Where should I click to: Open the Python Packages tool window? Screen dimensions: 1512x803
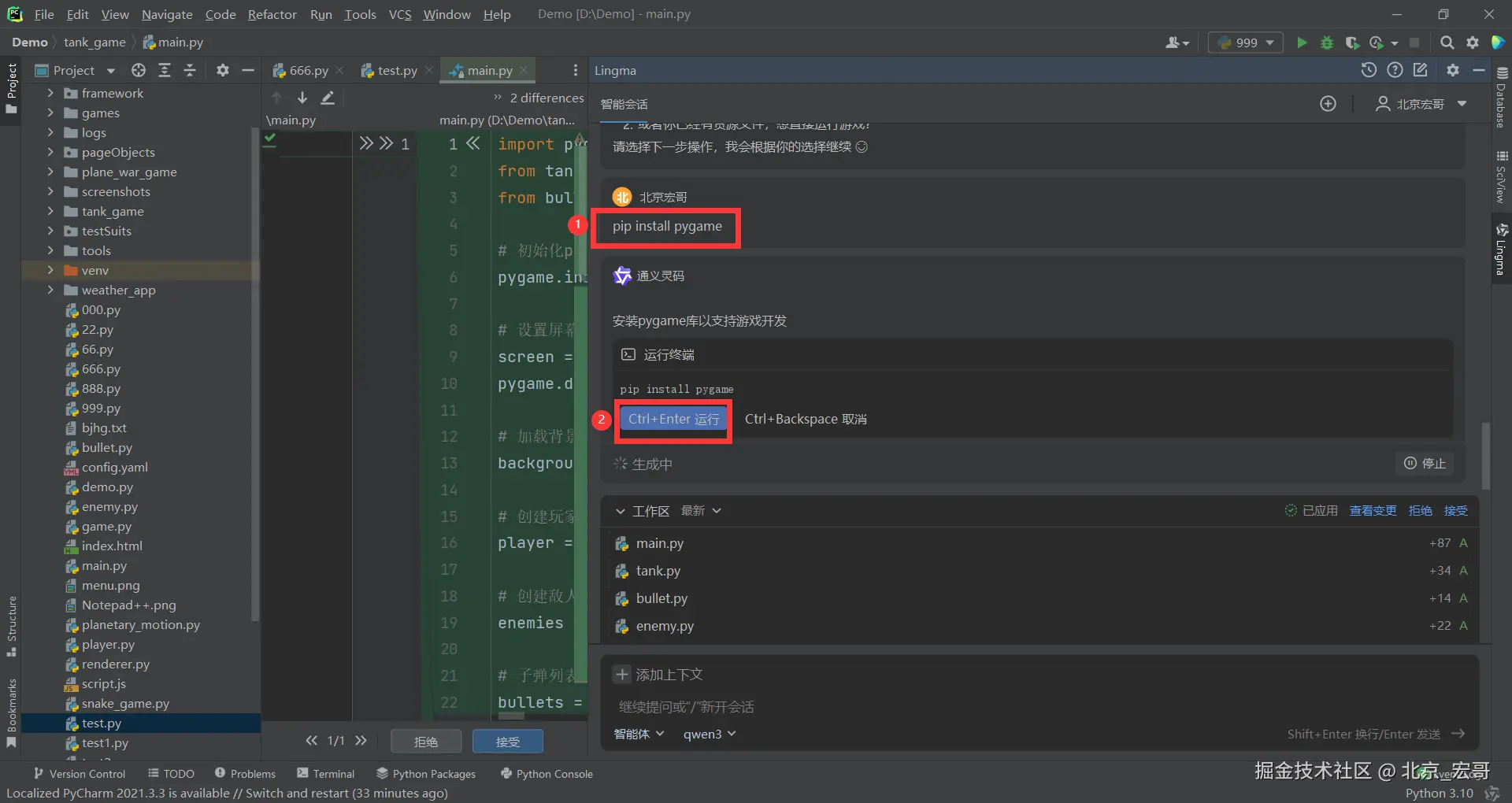[x=426, y=774]
